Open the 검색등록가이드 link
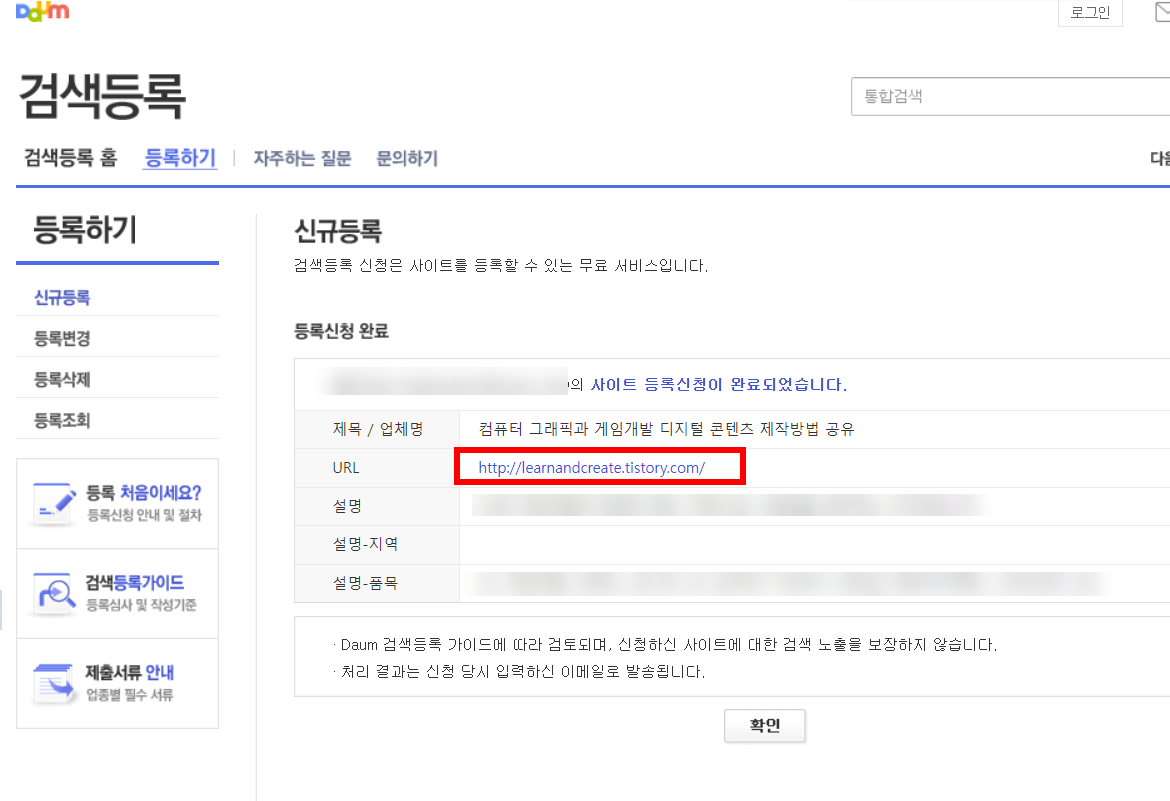Image resolution: width=1170 pixels, height=801 pixels. [x=134, y=582]
